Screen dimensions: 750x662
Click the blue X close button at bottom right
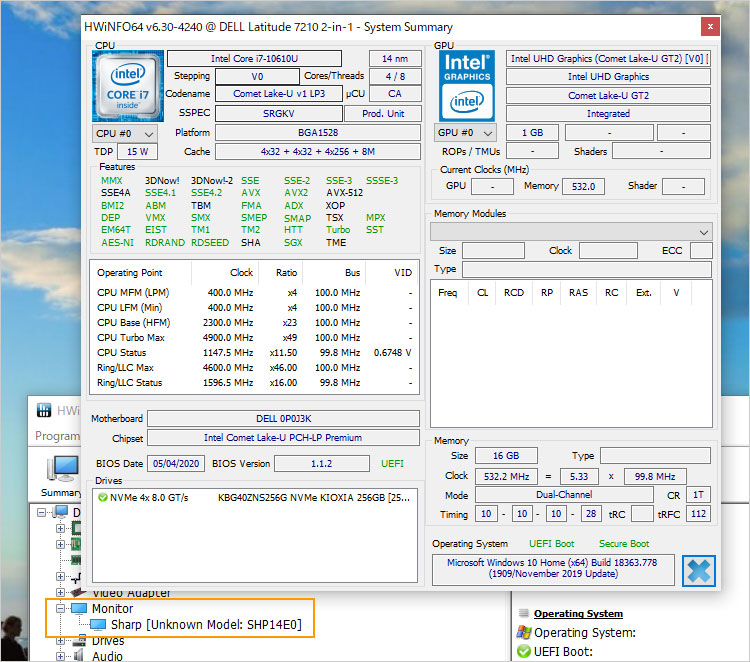point(699,571)
